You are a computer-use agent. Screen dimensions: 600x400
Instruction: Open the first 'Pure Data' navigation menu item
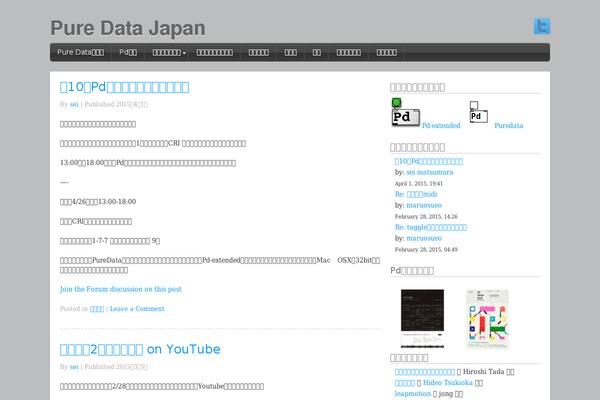[80, 52]
